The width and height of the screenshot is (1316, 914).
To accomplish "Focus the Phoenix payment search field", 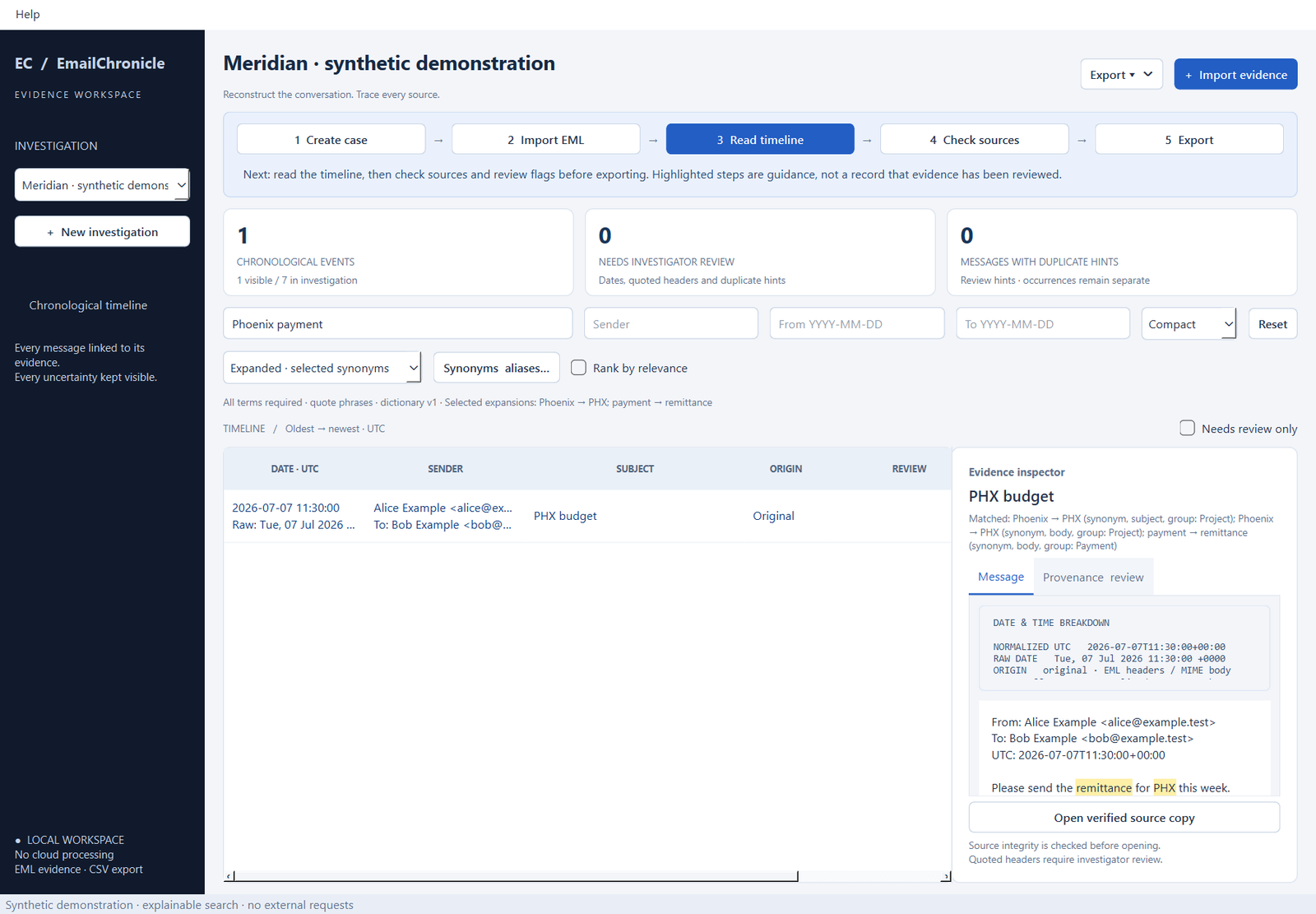I will coord(397,323).
